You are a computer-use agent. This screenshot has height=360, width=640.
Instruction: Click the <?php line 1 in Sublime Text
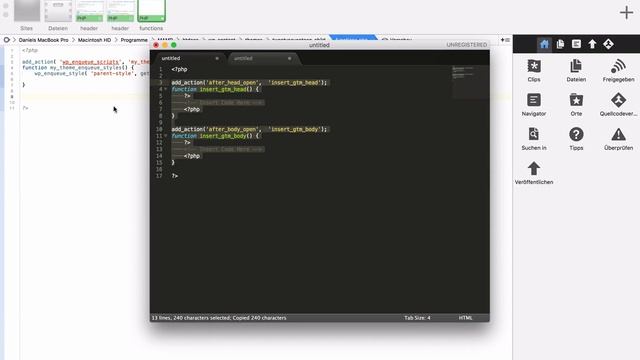[180, 69]
